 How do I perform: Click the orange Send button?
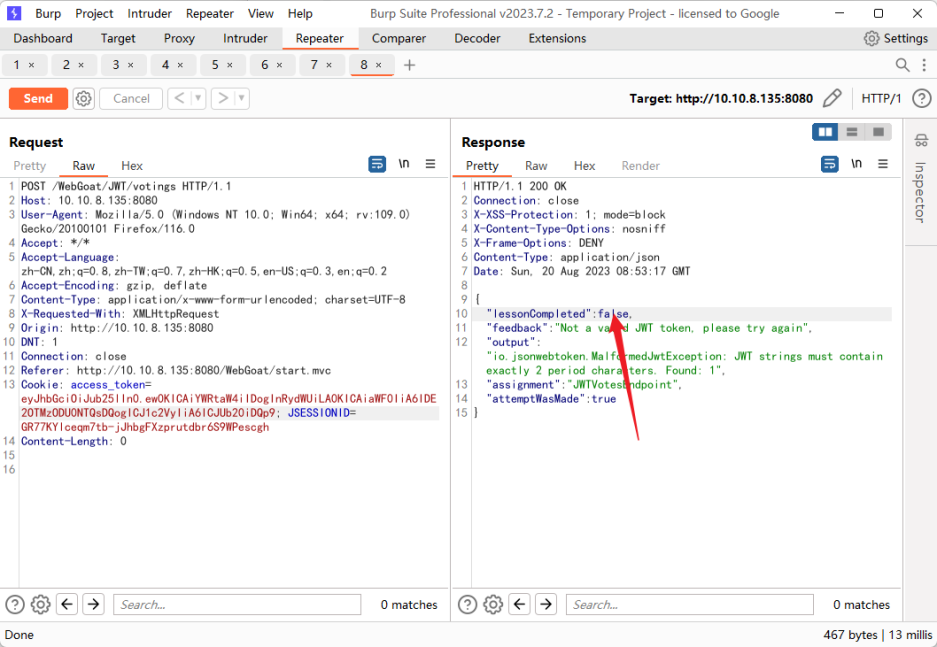click(38, 99)
